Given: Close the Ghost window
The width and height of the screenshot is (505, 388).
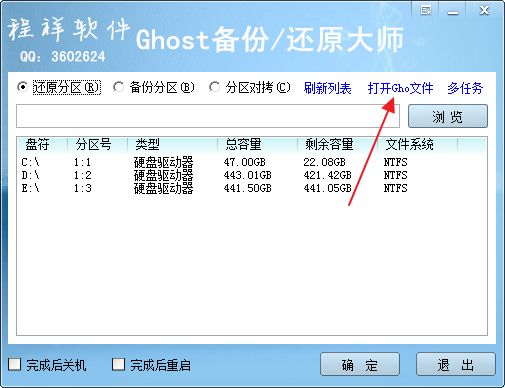Looking at the screenshot, I should coord(484,10).
